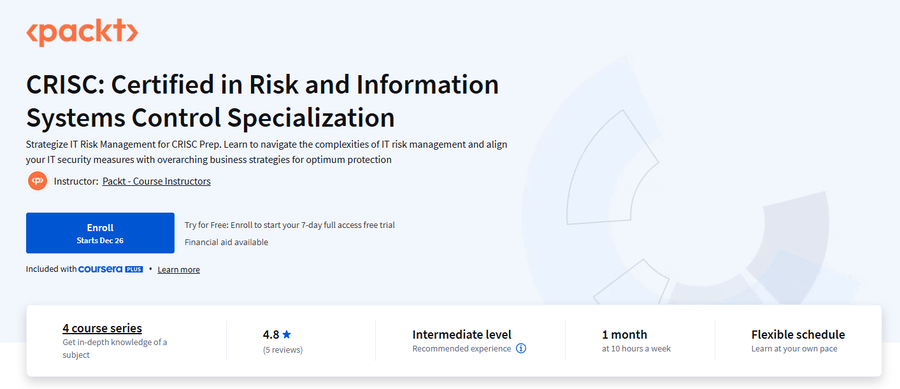This screenshot has height=389, width=900.
Task: Click the CRISC specialization title heading
Action: pyautogui.click(x=262, y=102)
